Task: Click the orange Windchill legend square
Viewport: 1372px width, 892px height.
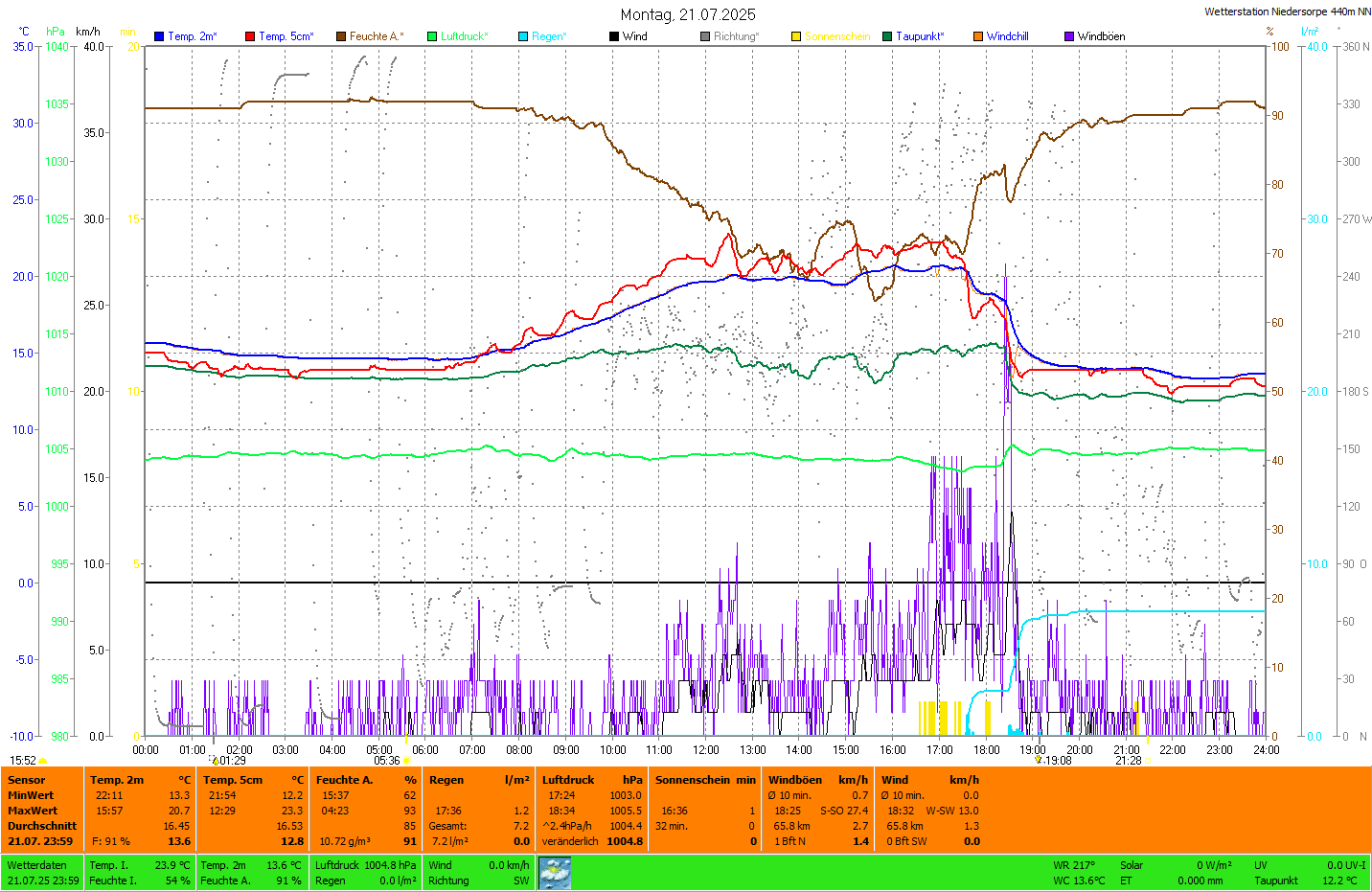Action: pos(978,36)
